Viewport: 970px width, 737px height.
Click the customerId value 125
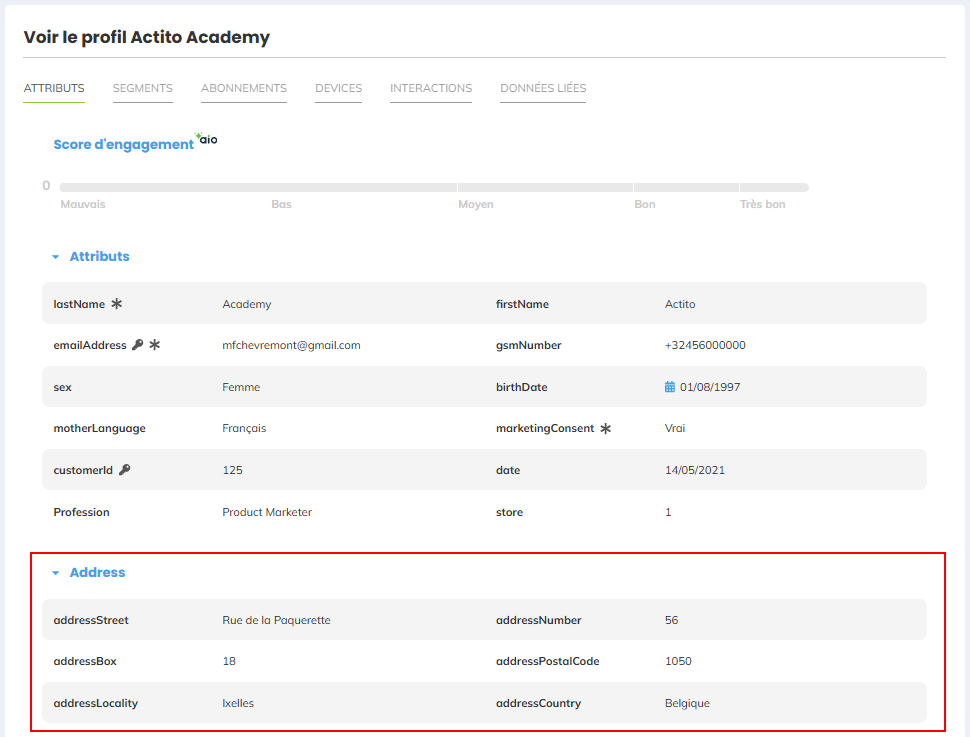[x=233, y=470]
